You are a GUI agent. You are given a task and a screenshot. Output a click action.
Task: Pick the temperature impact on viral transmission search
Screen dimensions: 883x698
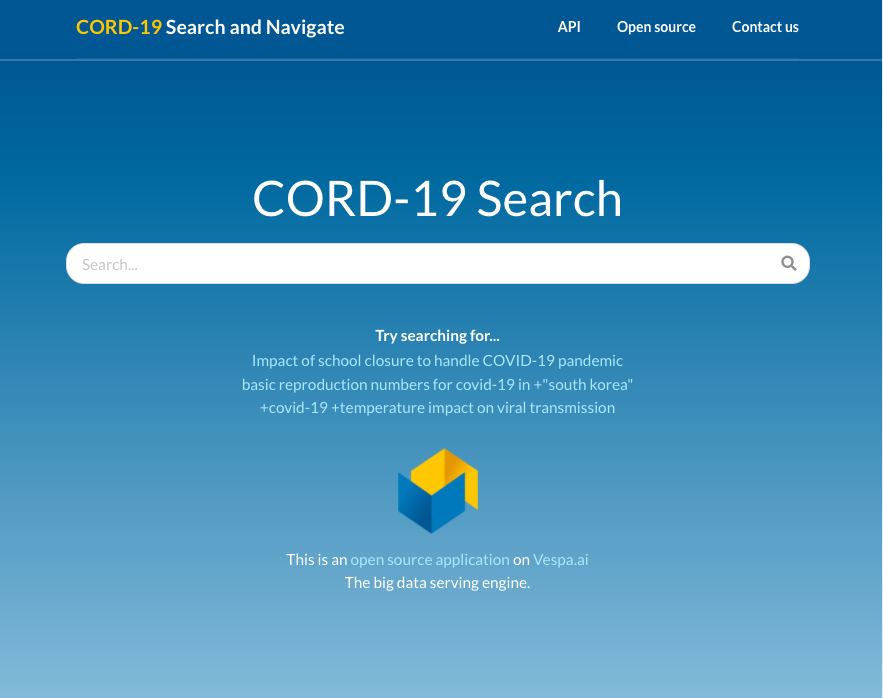[437, 408]
